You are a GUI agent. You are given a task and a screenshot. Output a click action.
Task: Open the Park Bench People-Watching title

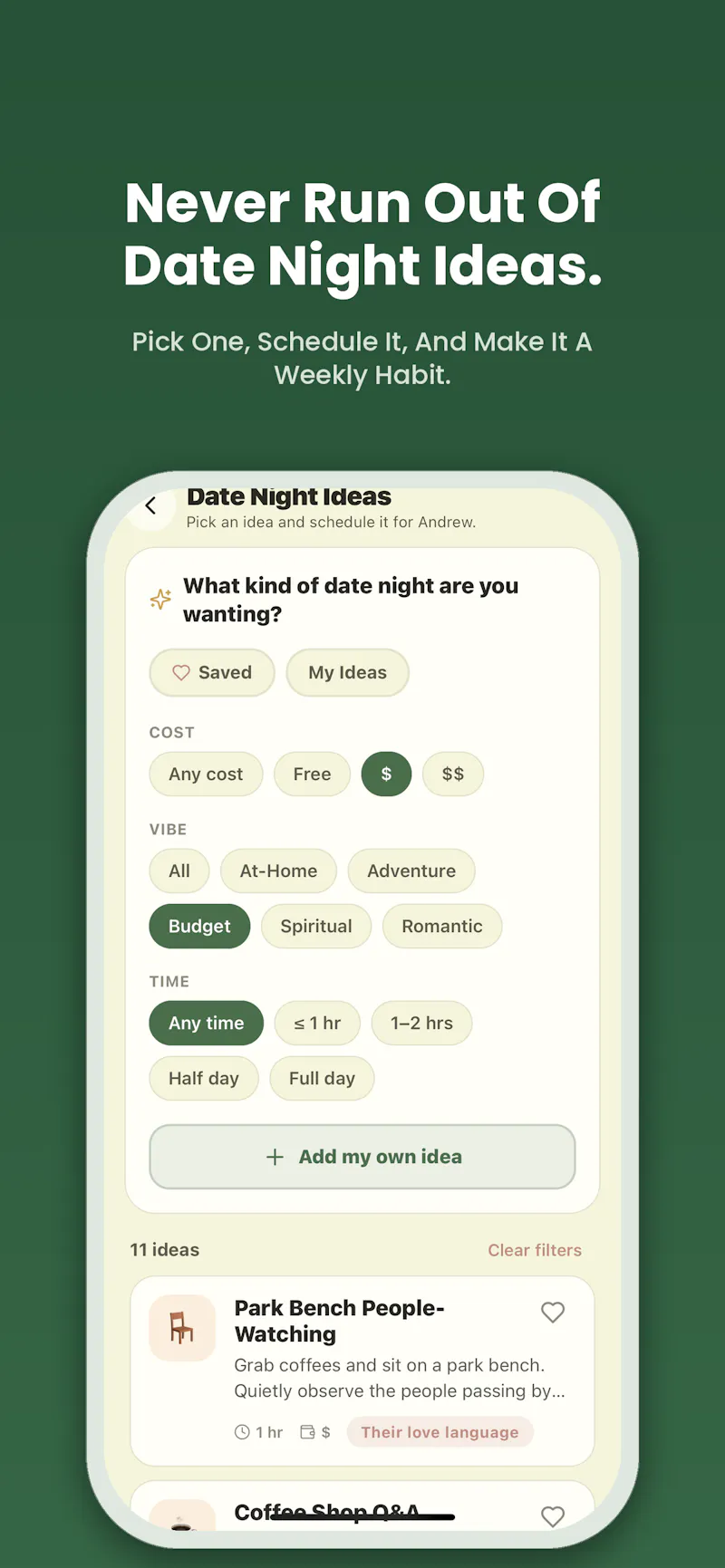coord(339,1321)
